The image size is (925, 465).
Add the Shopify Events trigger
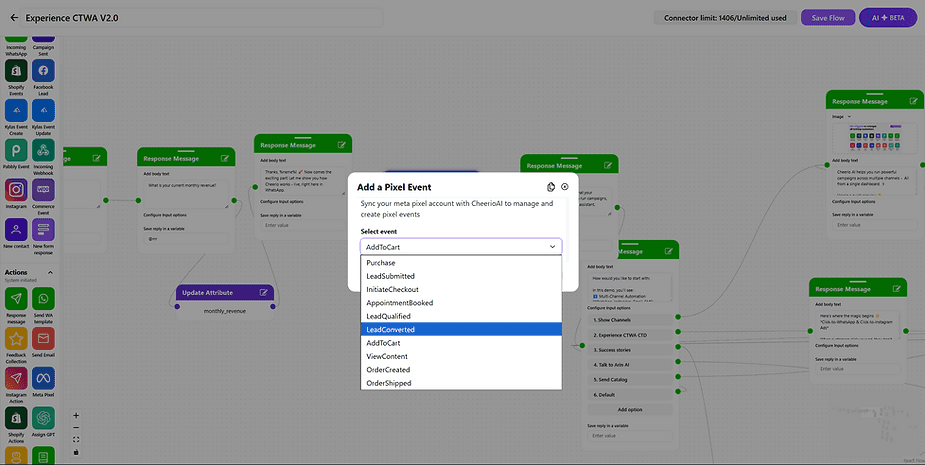[16, 70]
